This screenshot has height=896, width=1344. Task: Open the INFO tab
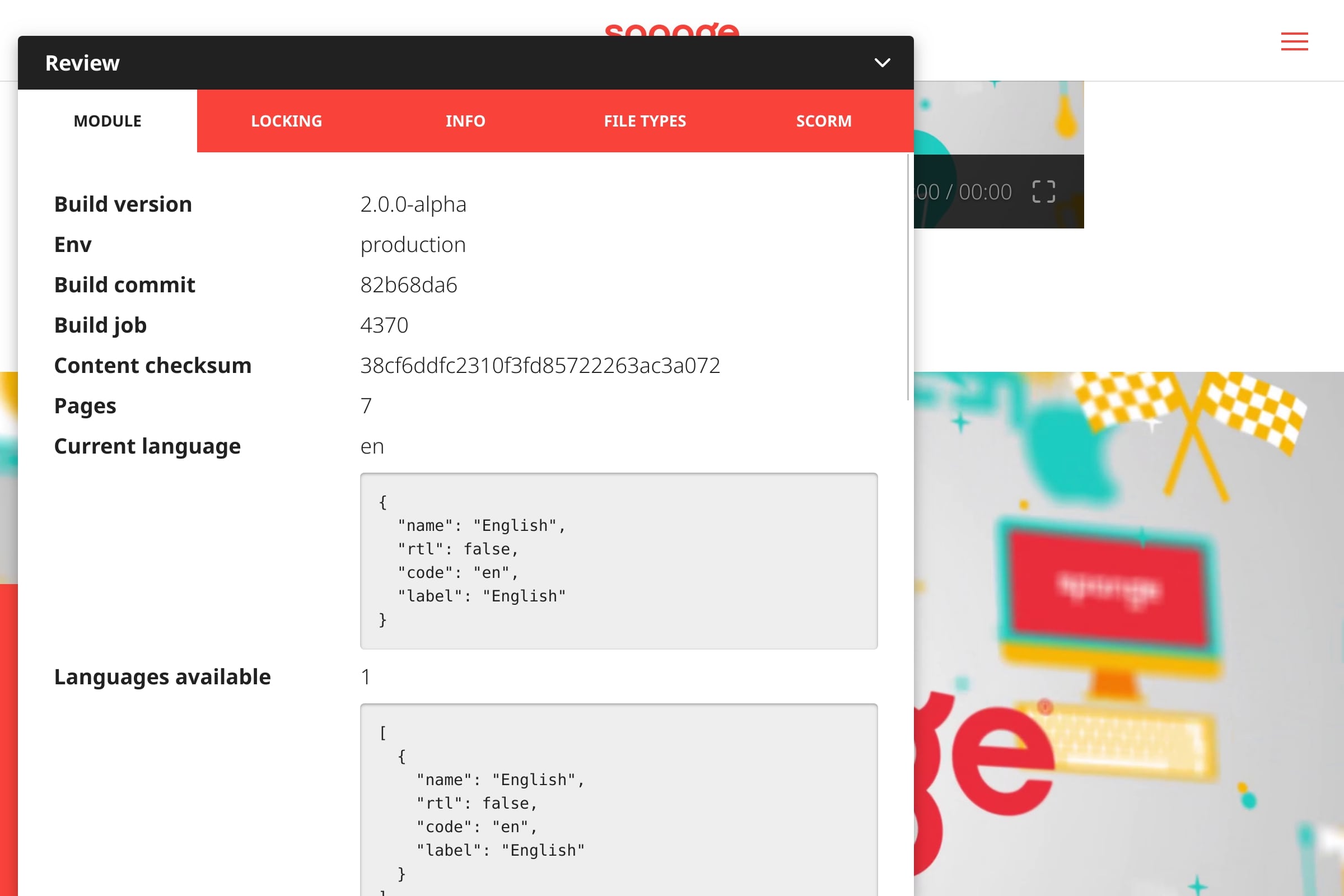click(466, 120)
